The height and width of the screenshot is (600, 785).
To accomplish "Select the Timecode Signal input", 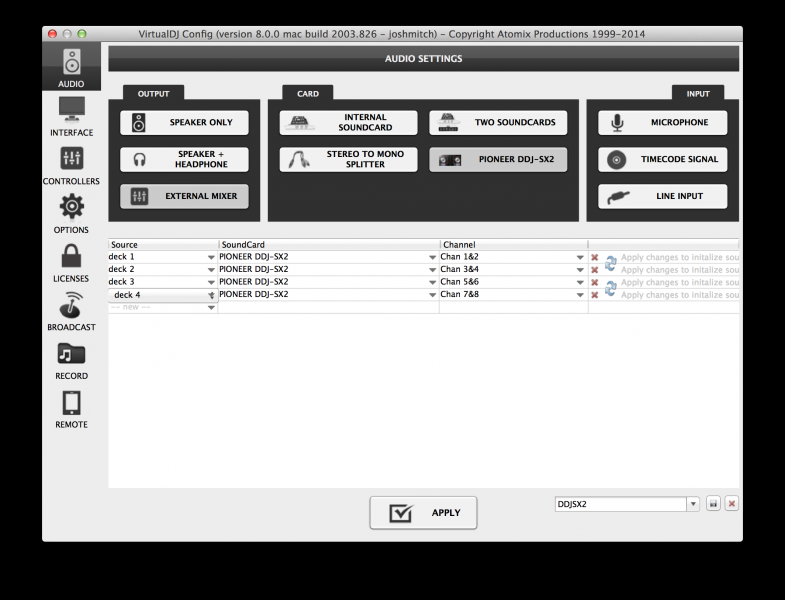I will point(663,160).
